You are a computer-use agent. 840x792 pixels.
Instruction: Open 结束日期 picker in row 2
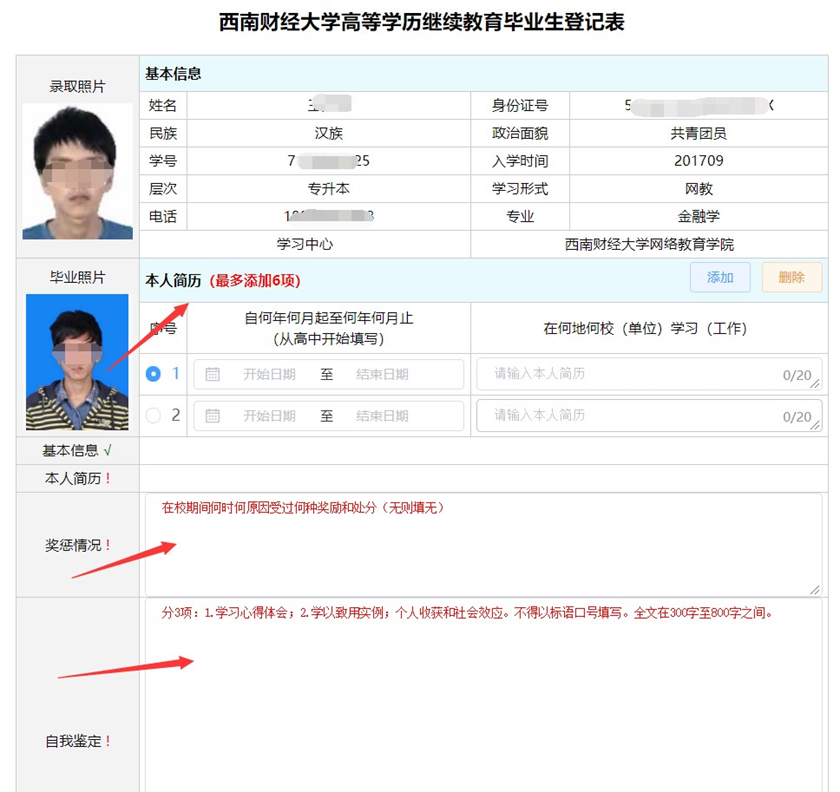pos(382,416)
